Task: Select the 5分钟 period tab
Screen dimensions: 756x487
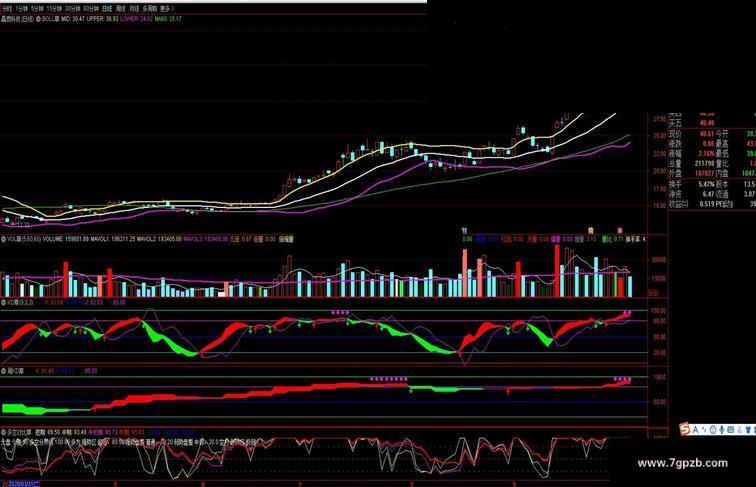Action: [x=37, y=9]
